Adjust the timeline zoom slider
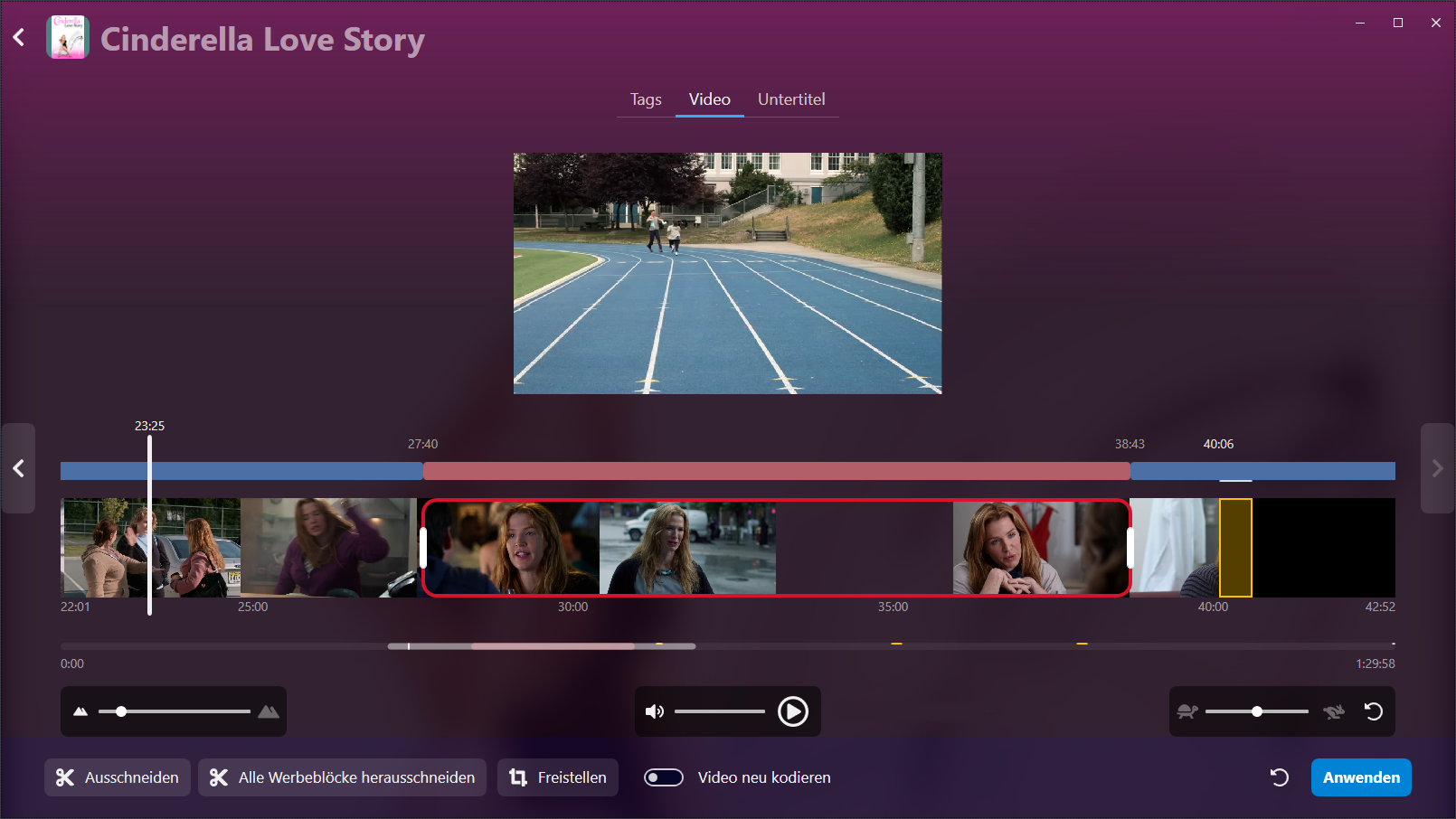Screen dimensions: 1456x819 (174, 711)
